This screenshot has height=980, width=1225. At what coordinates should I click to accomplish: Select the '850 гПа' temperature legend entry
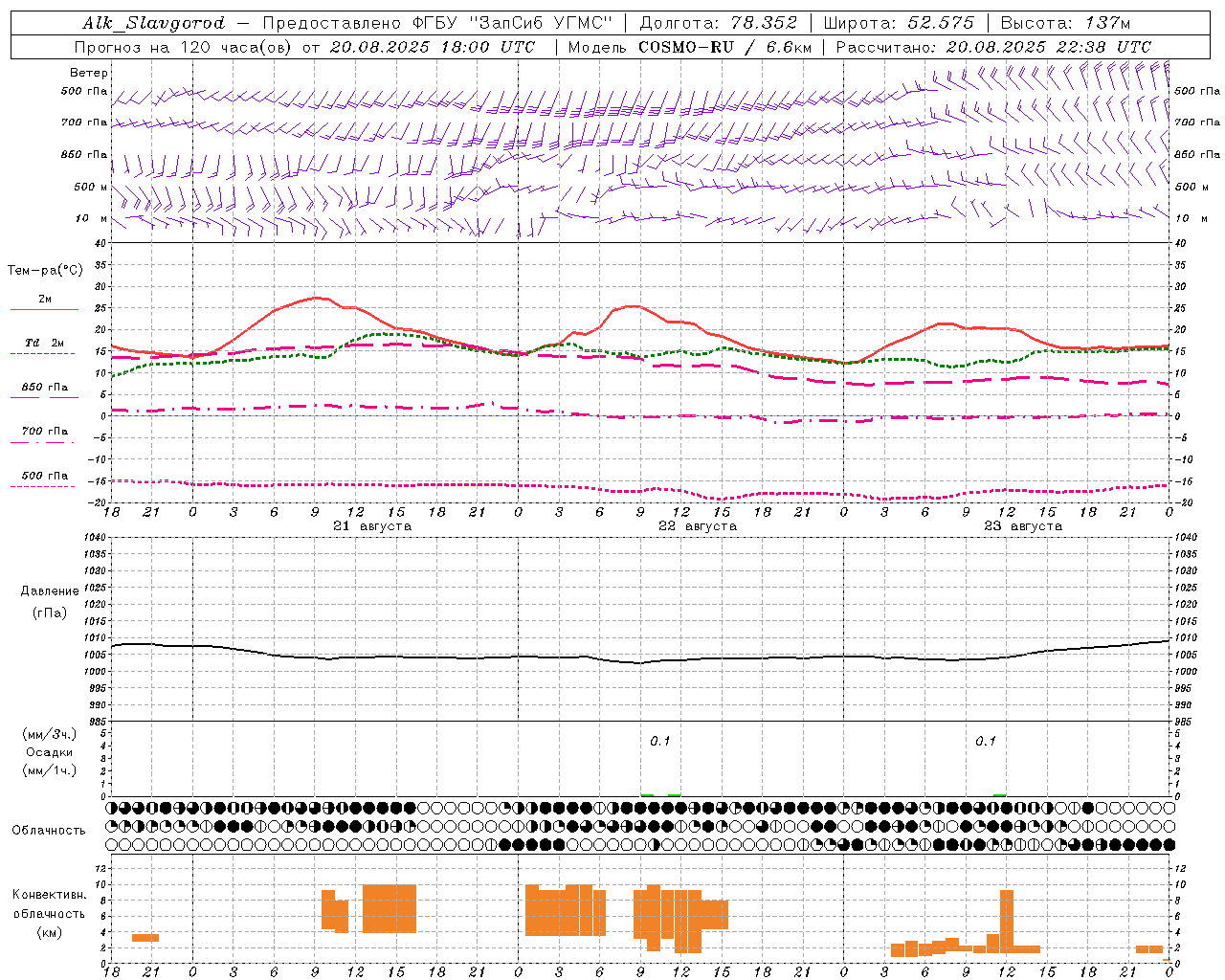click(45, 388)
